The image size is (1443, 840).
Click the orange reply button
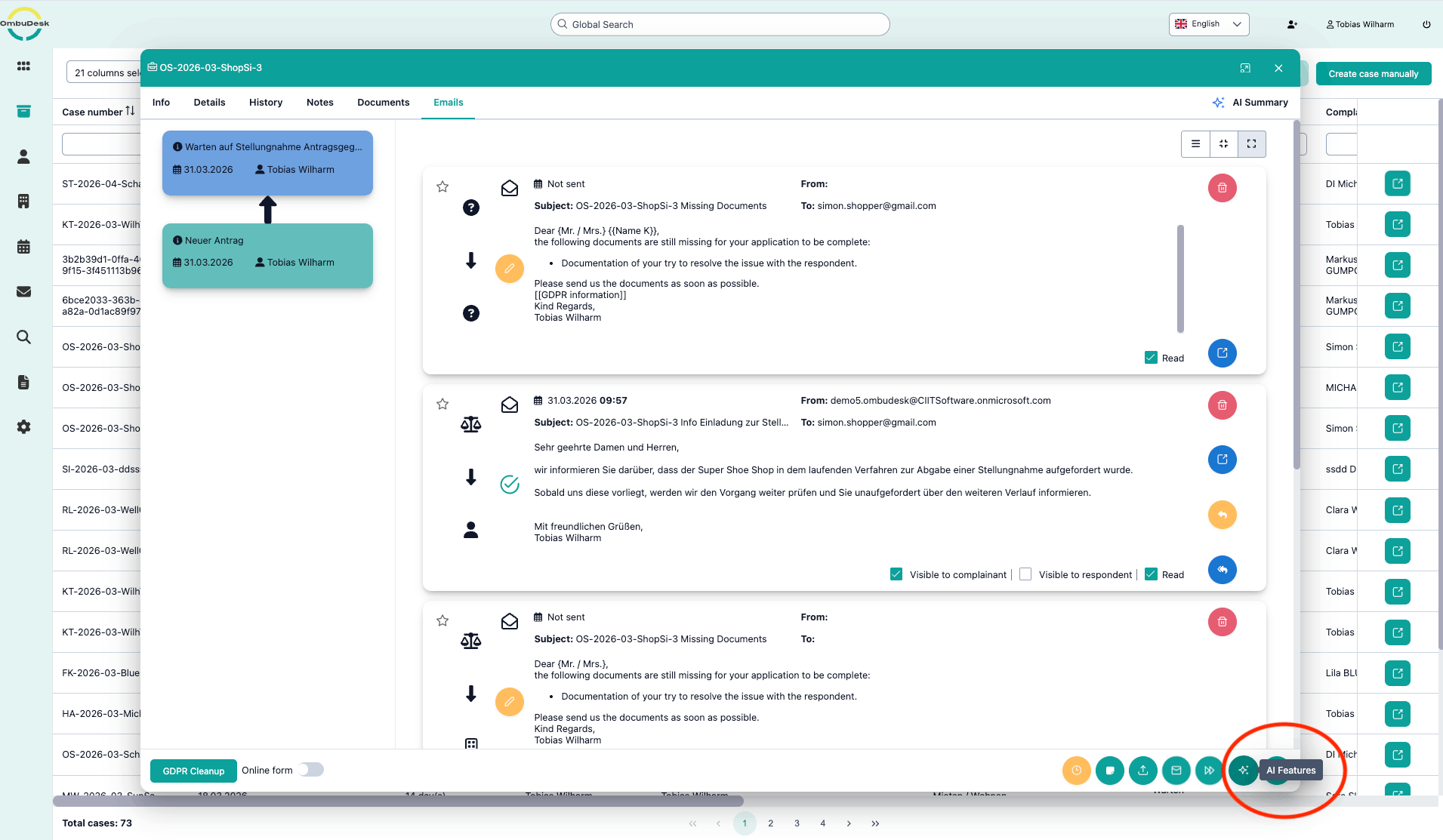(1222, 515)
